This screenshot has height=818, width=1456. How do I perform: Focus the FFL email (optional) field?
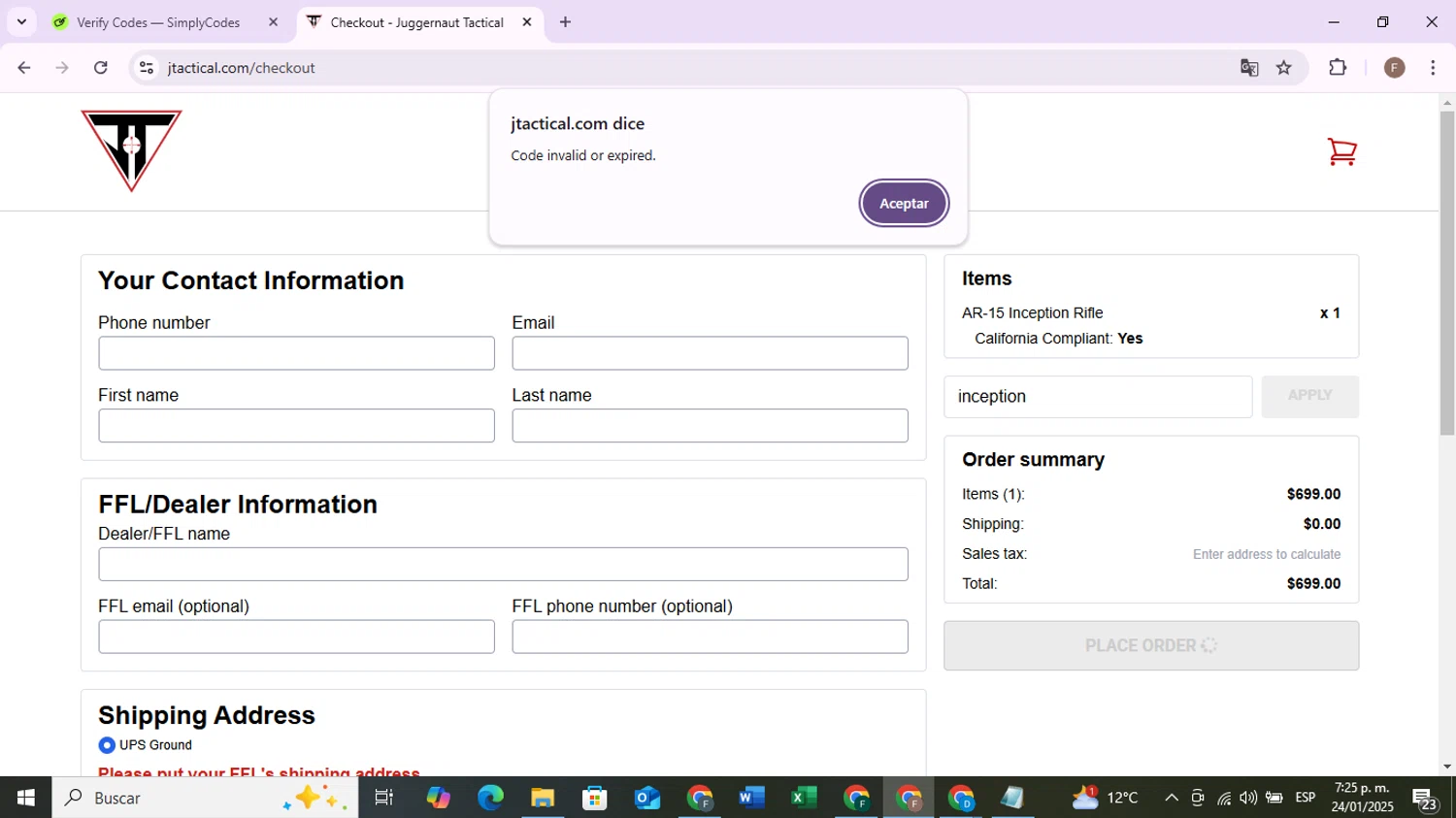(296, 637)
